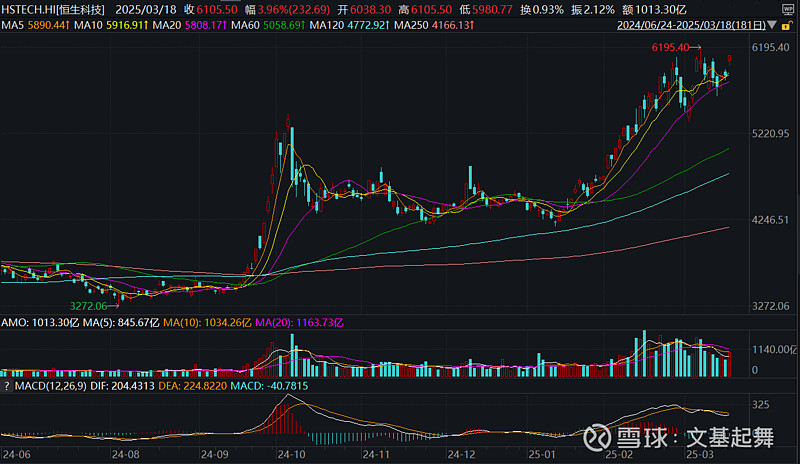This screenshot has width=800, height=464.
Task: Click the MA250 4166.13 indicator label
Action: tap(434, 25)
